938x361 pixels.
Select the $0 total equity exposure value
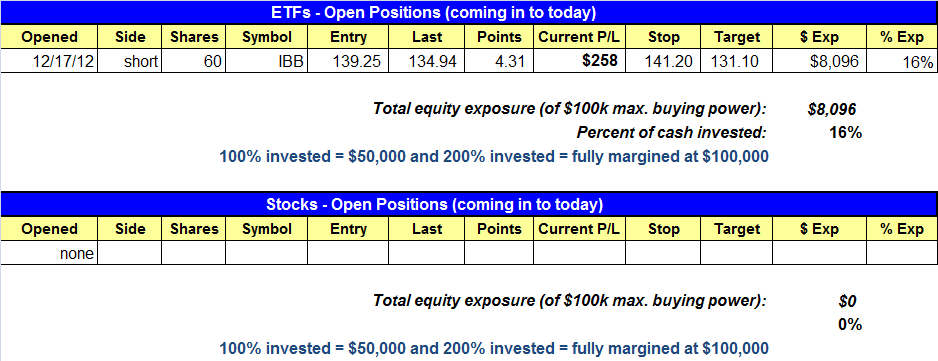849,302
